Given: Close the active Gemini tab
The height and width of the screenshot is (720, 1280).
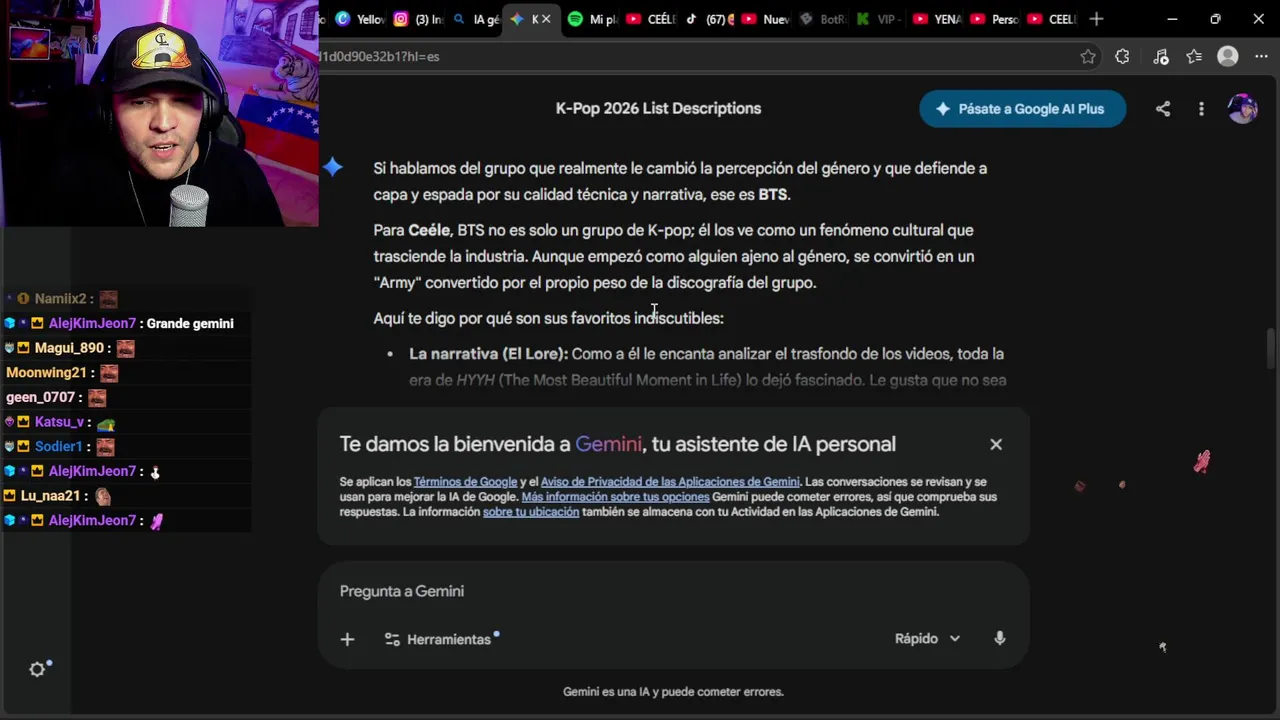Looking at the screenshot, I should [x=546, y=19].
